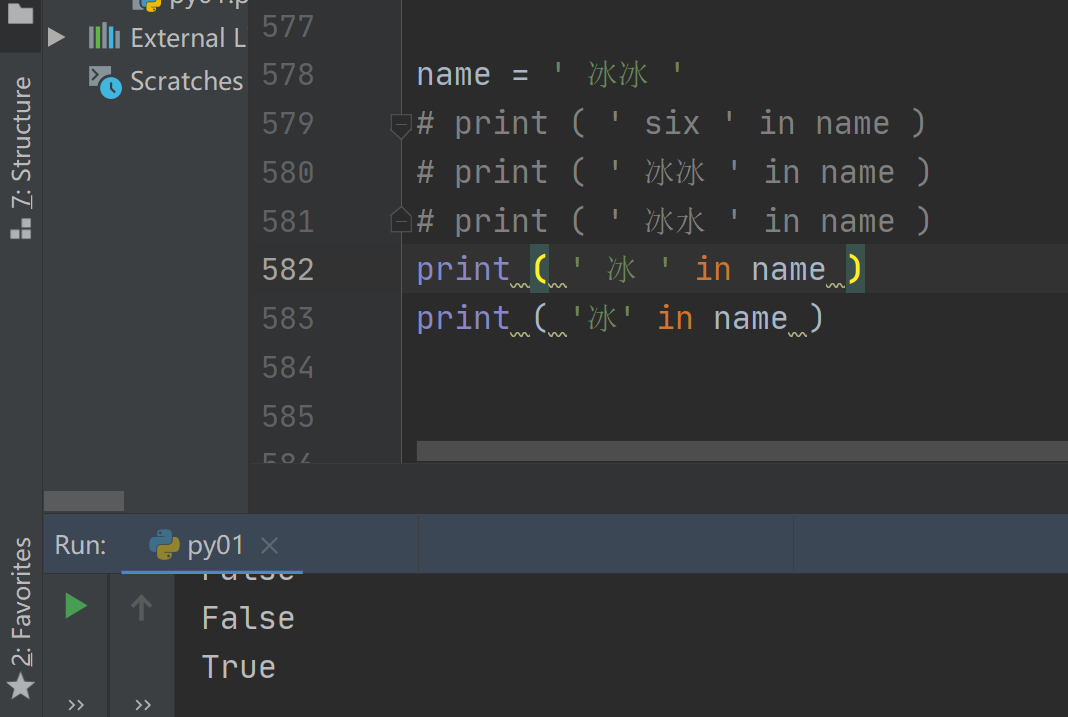The height and width of the screenshot is (717, 1068).
Task: Click commented line 580 print statement
Action: (673, 172)
